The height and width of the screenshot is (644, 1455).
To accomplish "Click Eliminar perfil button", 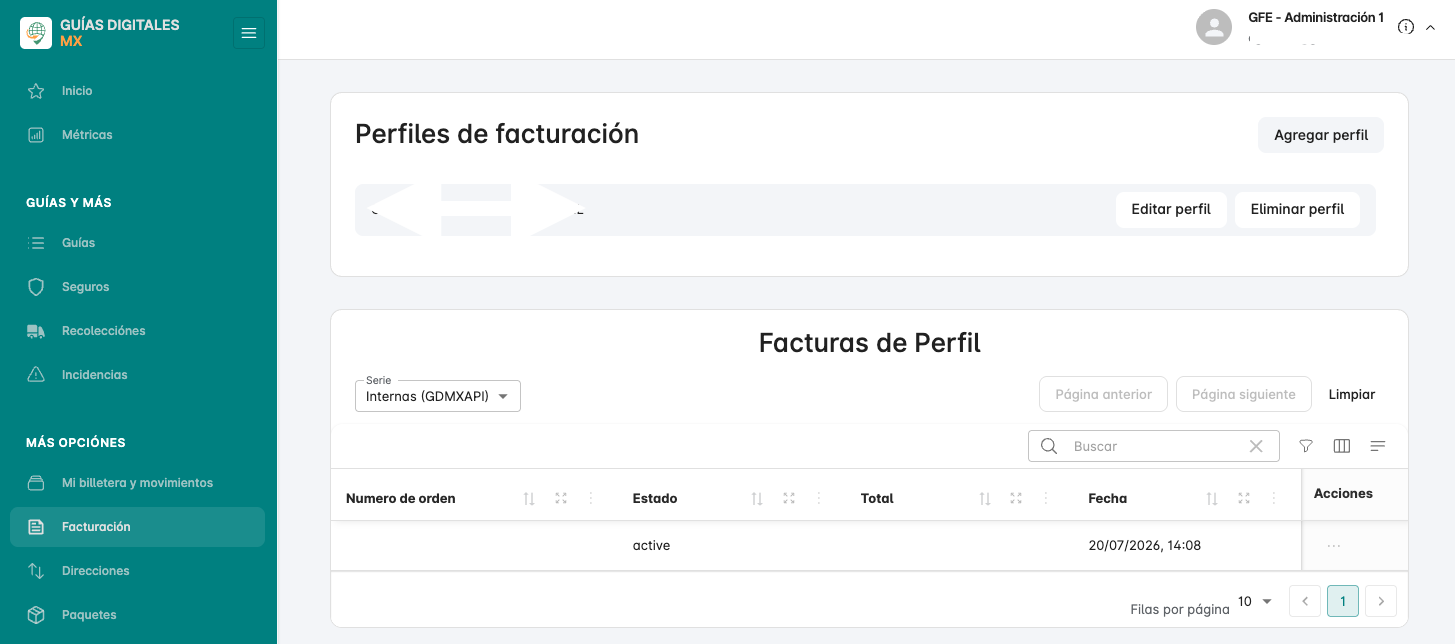I will point(1298,210).
